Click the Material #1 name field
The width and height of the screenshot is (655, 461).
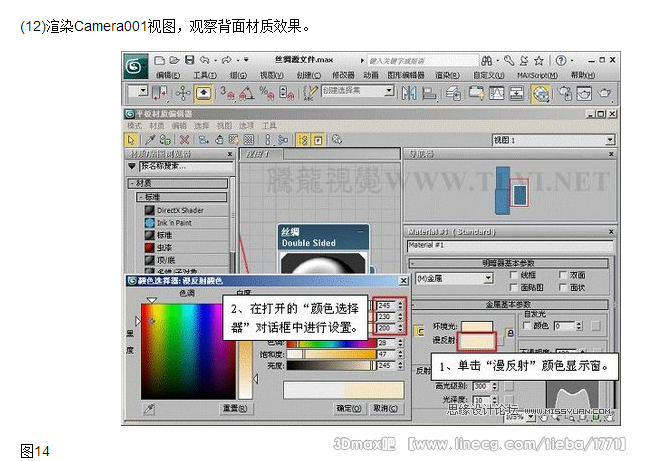510,246
